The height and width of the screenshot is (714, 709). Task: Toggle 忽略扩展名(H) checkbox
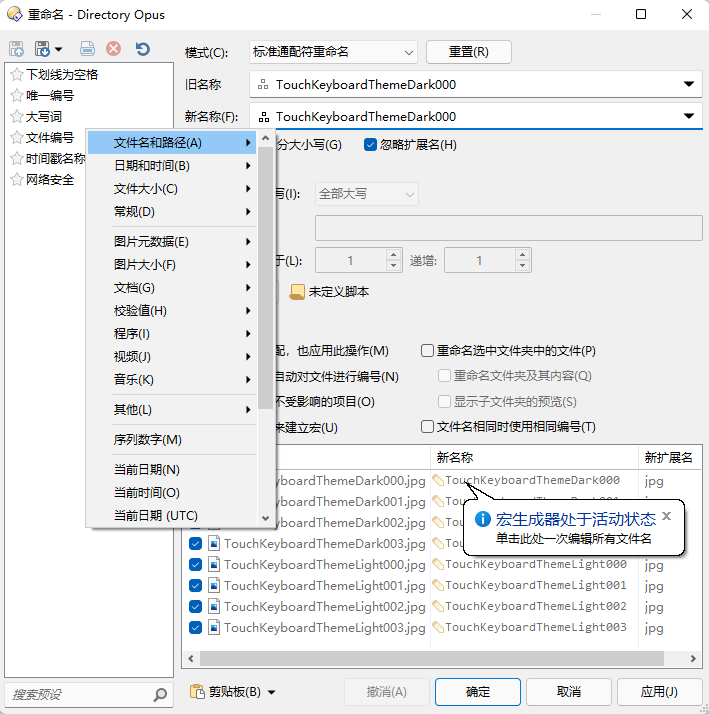pos(370,145)
